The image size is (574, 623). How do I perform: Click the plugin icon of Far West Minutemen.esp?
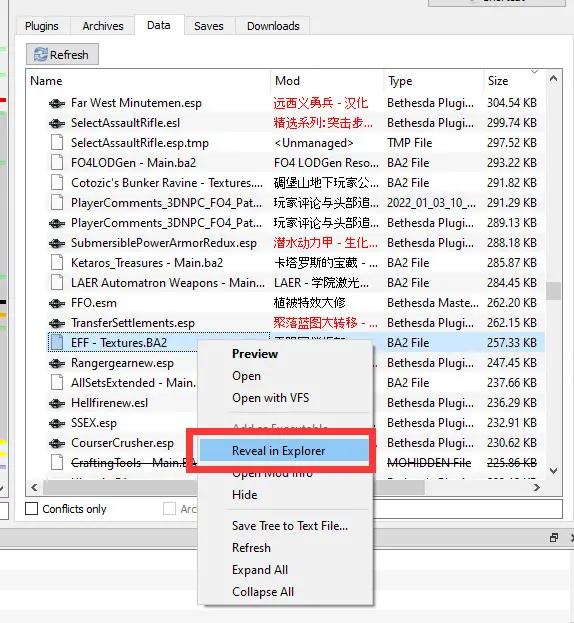tap(57, 103)
